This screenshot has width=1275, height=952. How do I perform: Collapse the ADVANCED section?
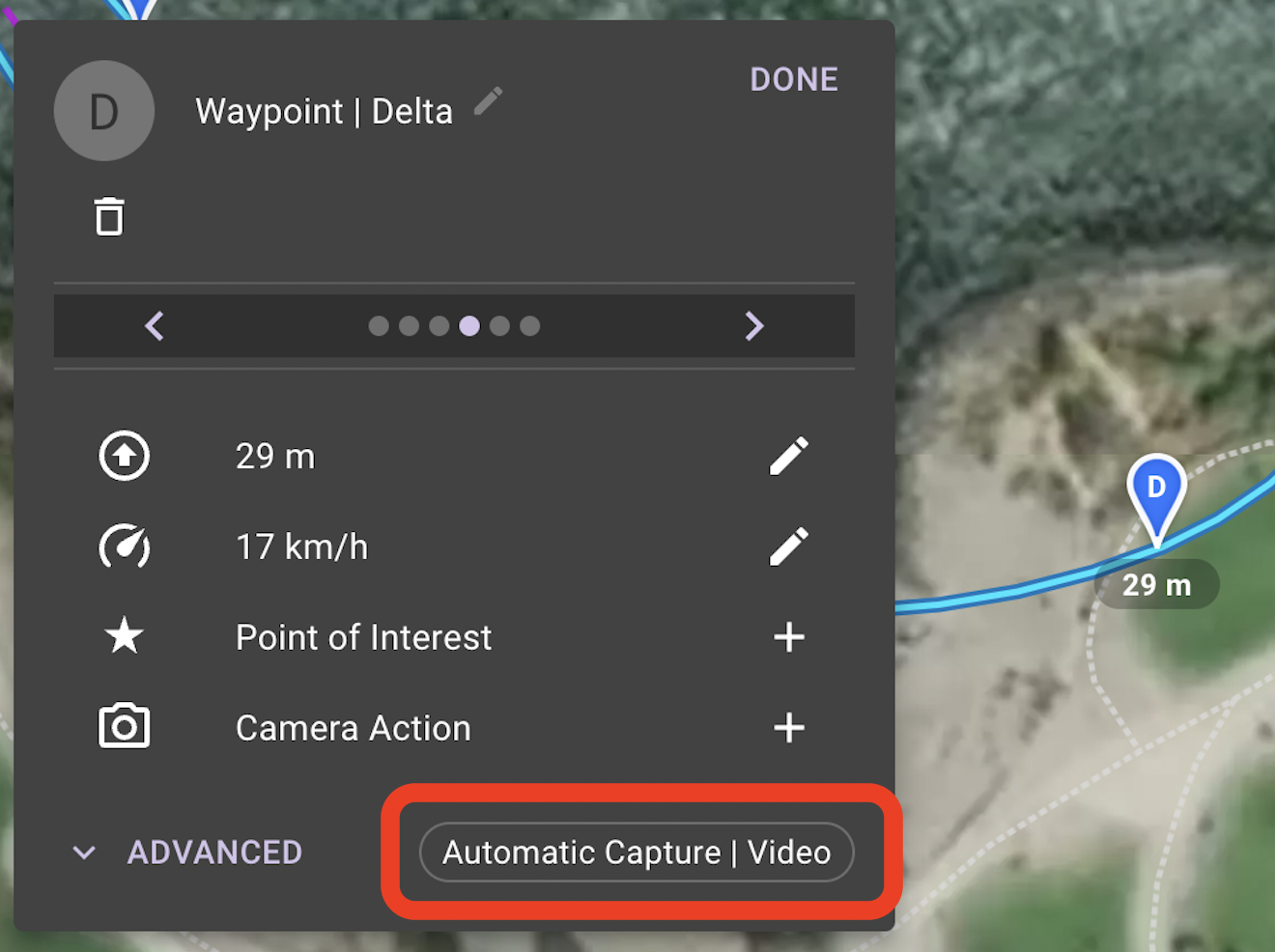[84, 852]
